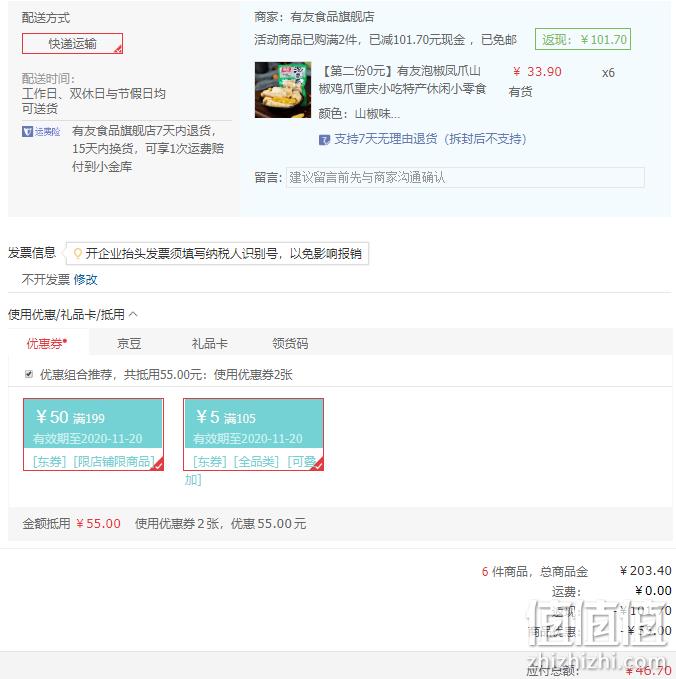Viewport: 676px width, 679px height.
Task: Click the product price ¥33.90
Action: point(537,72)
